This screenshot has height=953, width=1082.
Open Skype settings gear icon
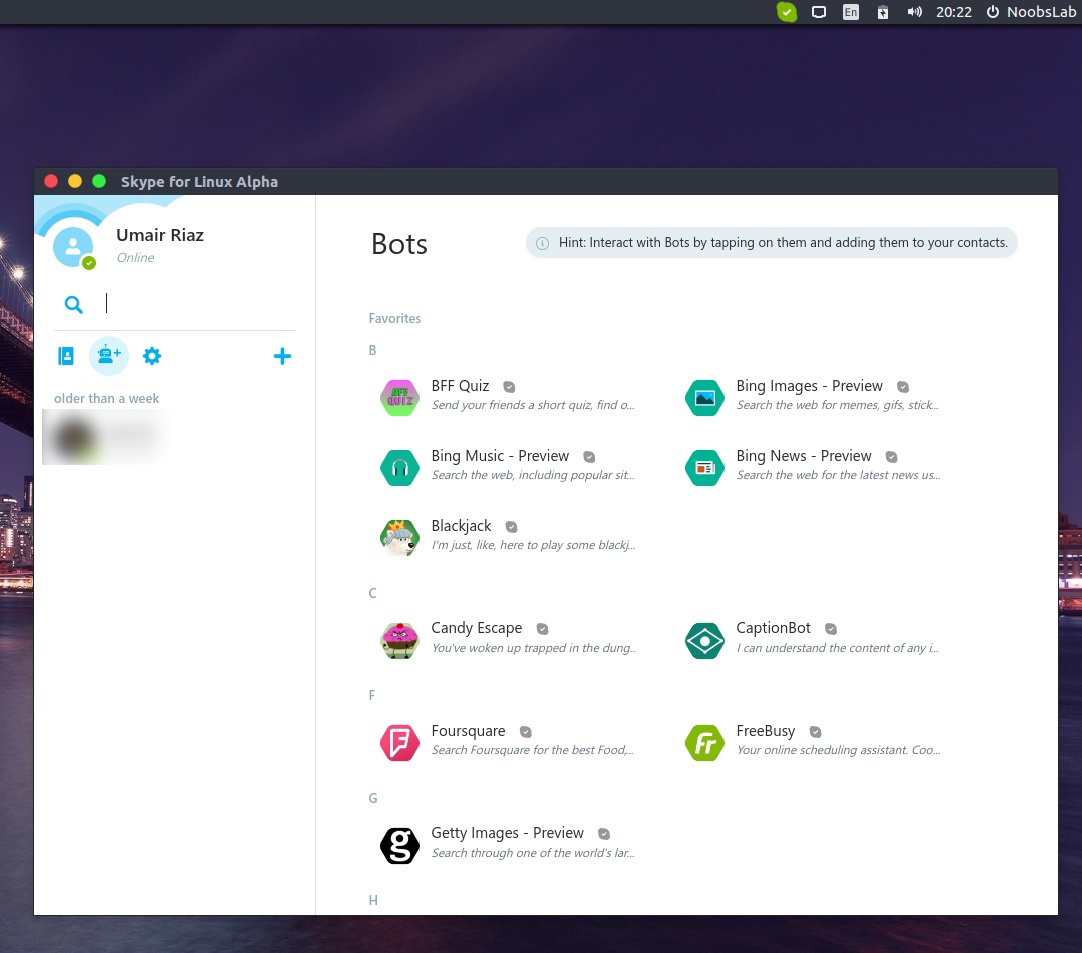152,356
